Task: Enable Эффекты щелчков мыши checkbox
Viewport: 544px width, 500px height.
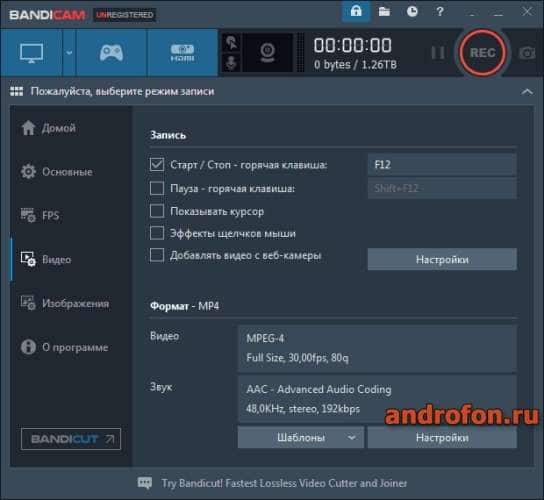Action: 157,233
